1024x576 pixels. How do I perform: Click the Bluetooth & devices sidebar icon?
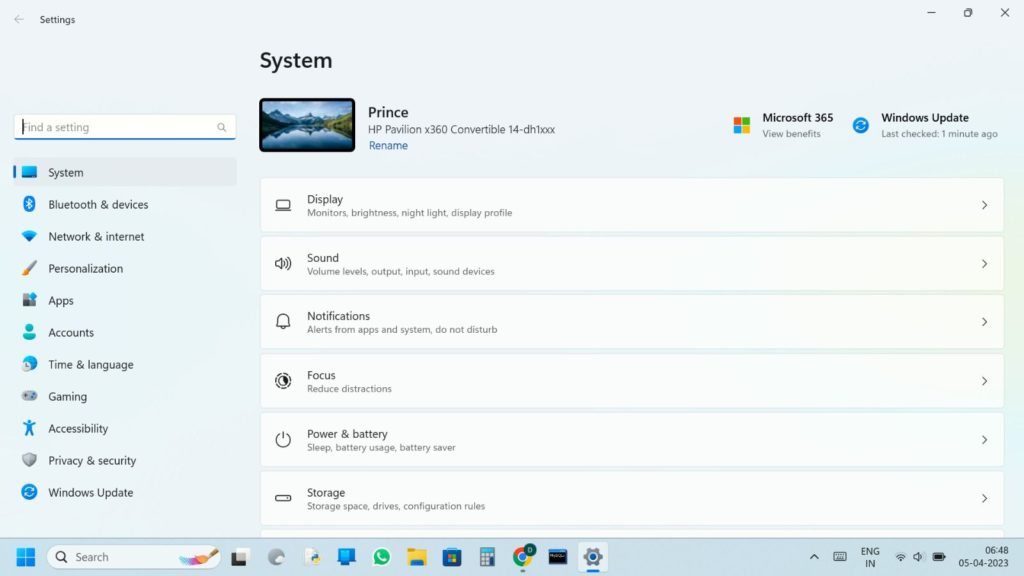coord(29,204)
